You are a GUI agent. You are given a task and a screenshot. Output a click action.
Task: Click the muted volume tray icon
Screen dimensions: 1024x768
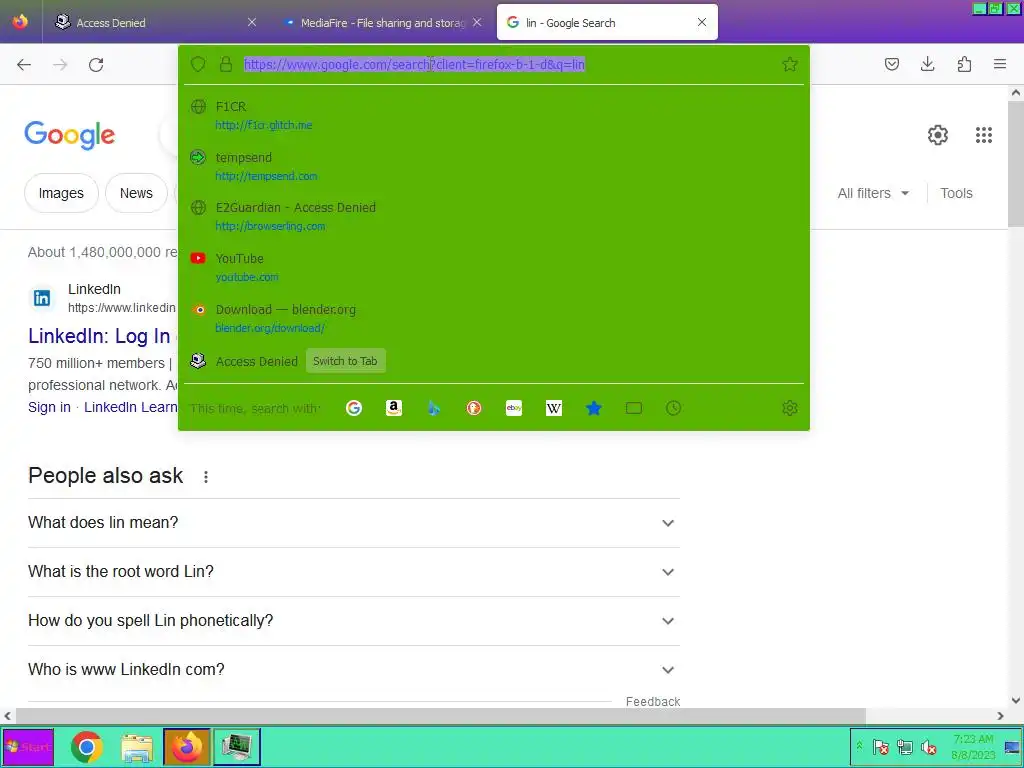click(x=928, y=747)
